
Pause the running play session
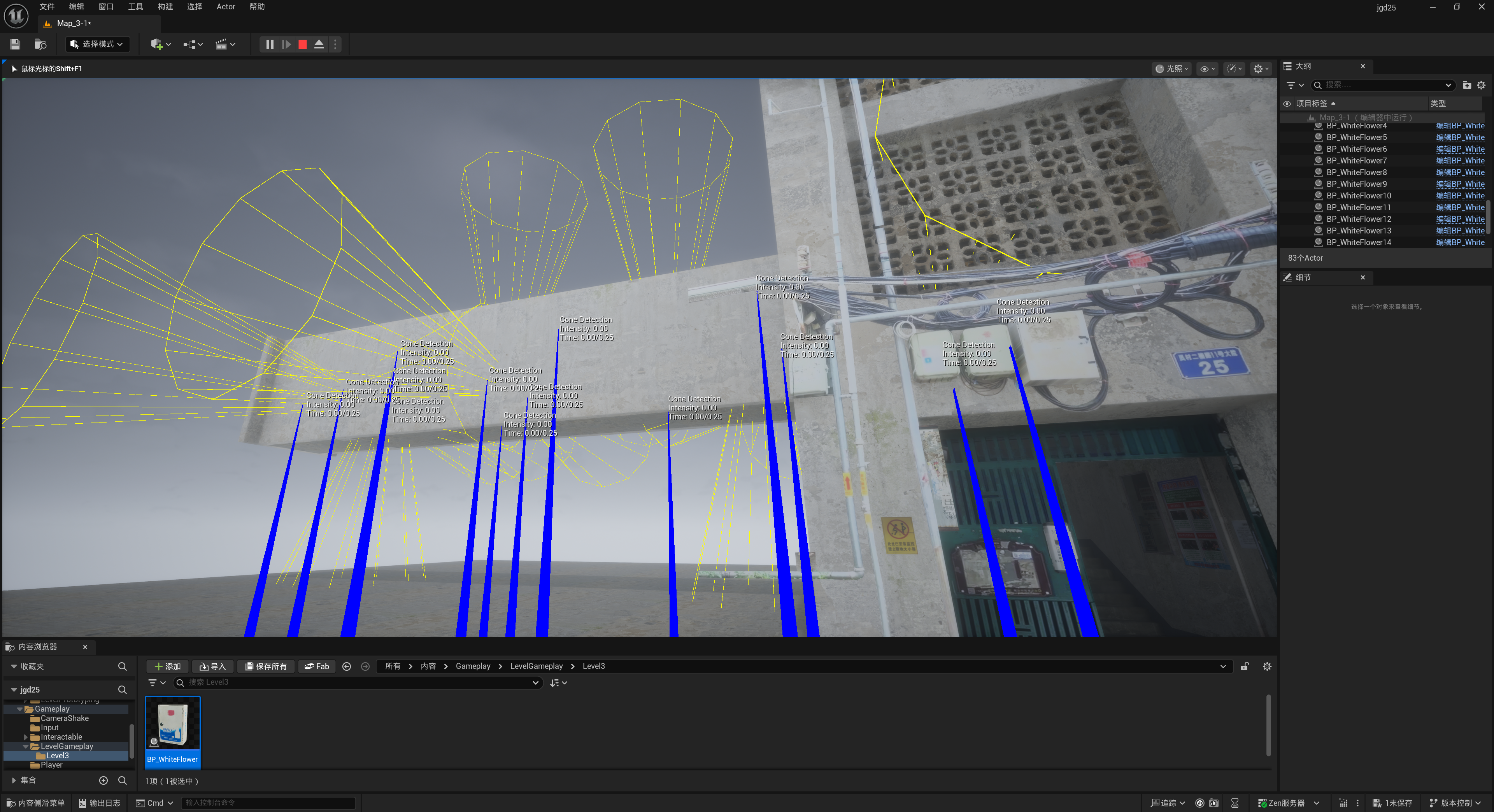[x=270, y=44]
